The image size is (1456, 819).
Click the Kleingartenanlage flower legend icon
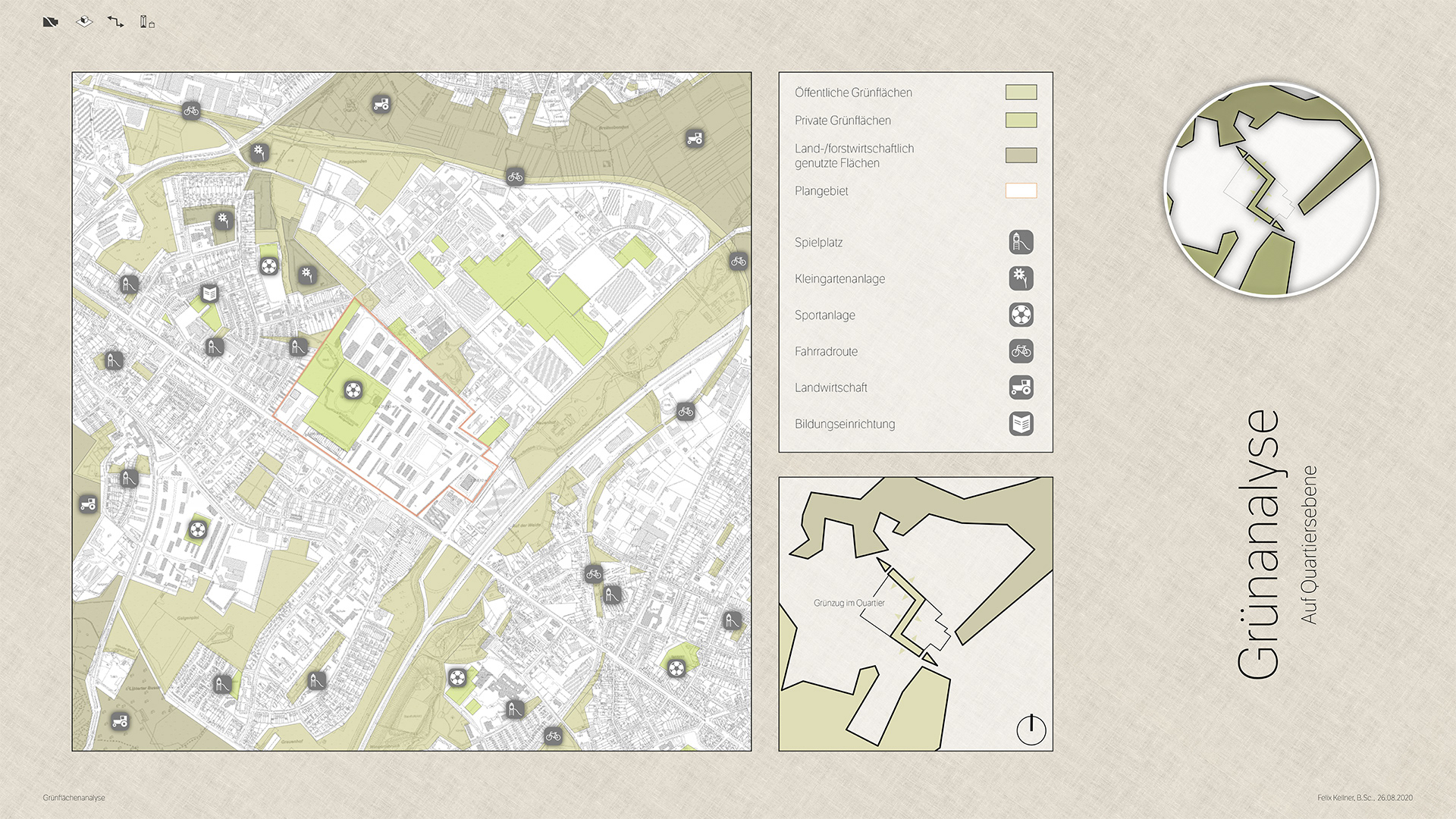[1021, 278]
